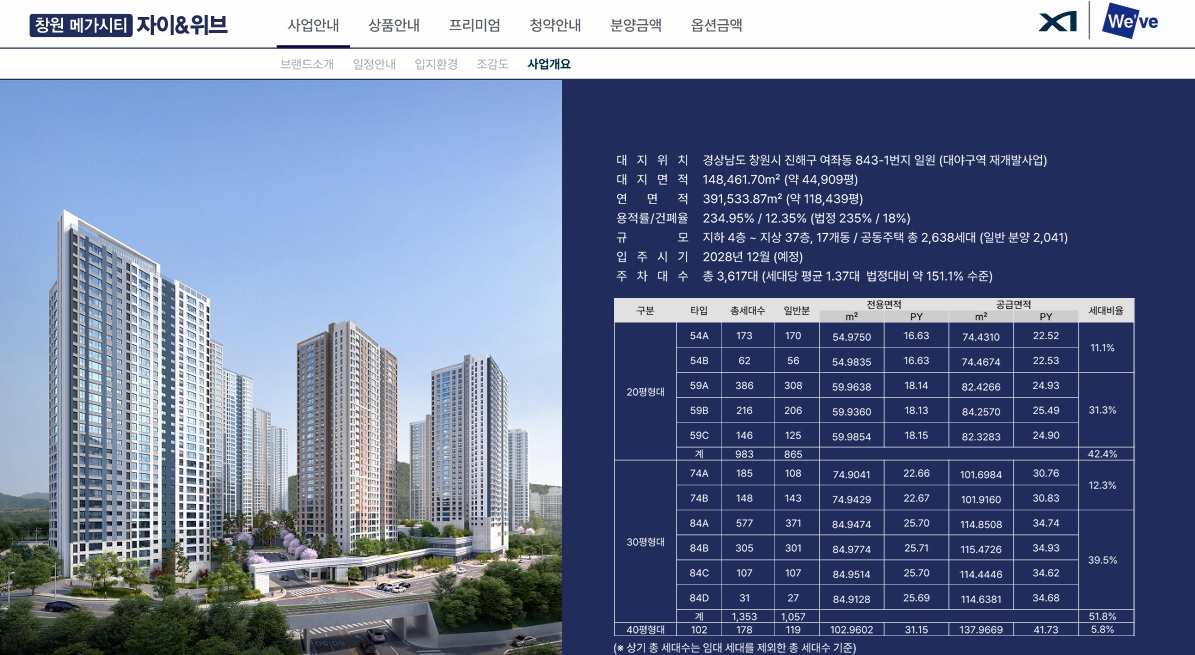Viewport: 1195px width, 655px height.
Task: Click the 타입 column header
Action: coord(699,310)
